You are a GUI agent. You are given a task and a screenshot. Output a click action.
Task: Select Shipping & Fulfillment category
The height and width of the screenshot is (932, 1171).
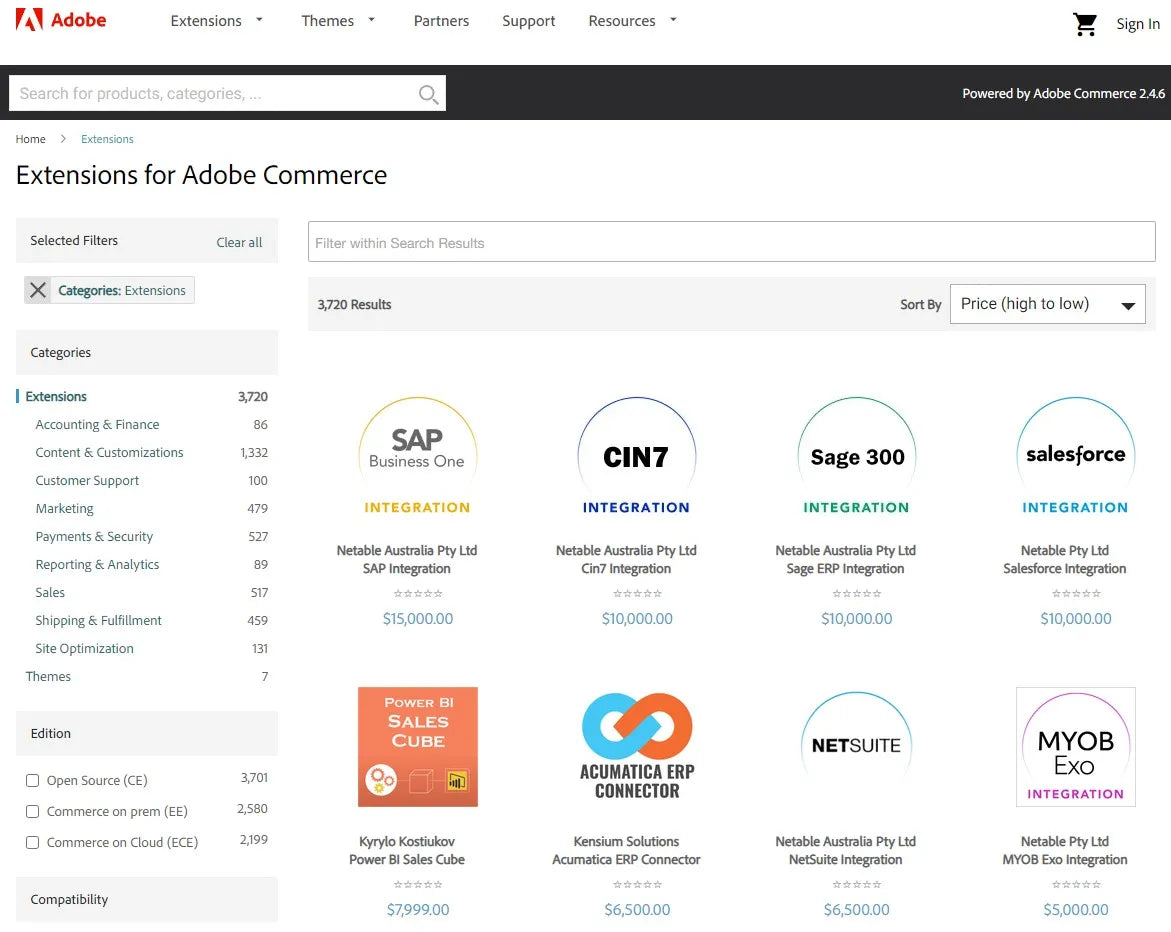(x=99, y=621)
